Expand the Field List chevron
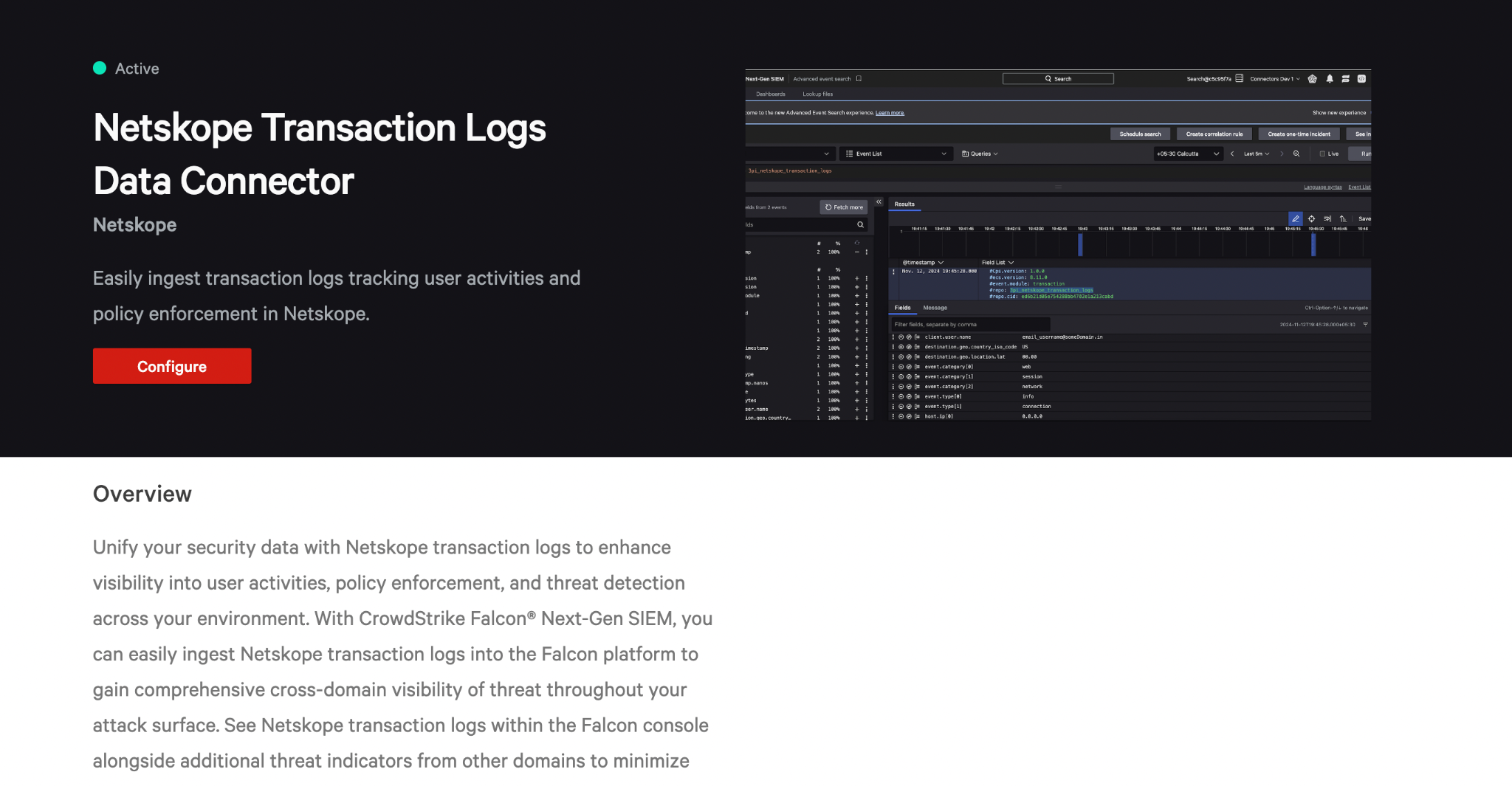This screenshot has width=1512, height=786. click(1011, 262)
